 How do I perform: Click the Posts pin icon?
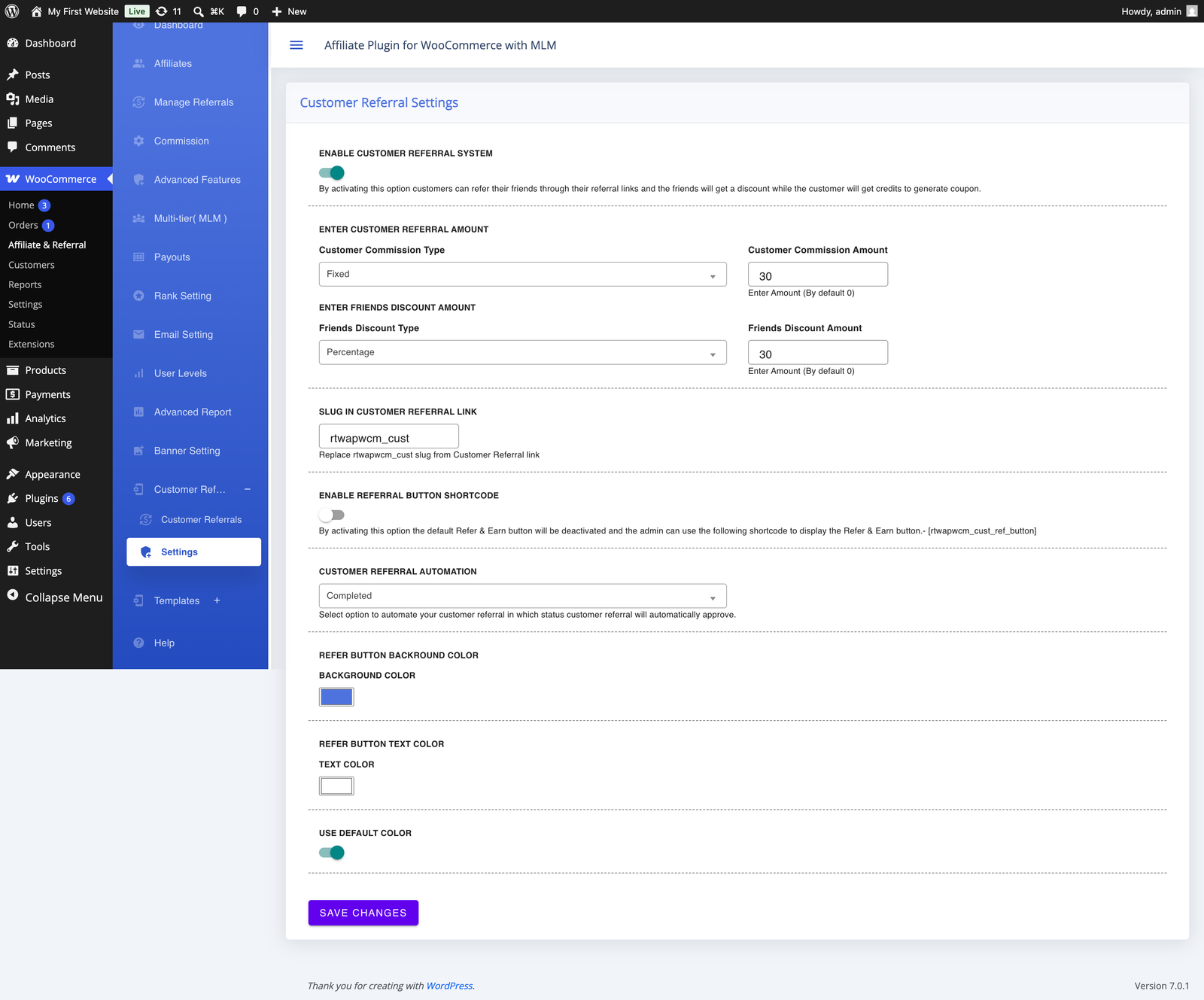coord(13,74)
